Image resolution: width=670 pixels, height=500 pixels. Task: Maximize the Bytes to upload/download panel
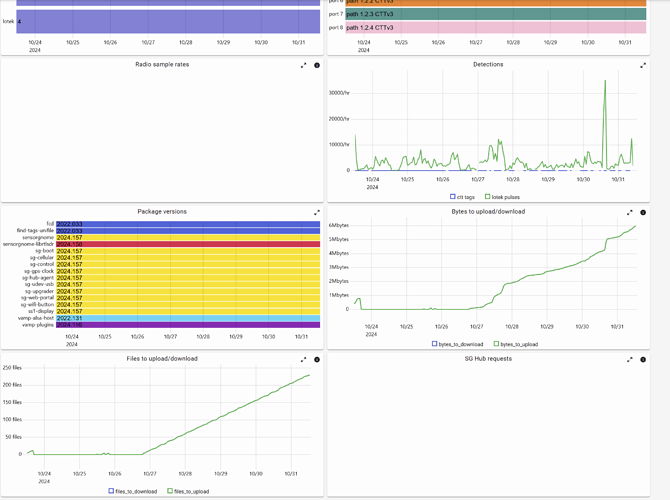(631, 212)
